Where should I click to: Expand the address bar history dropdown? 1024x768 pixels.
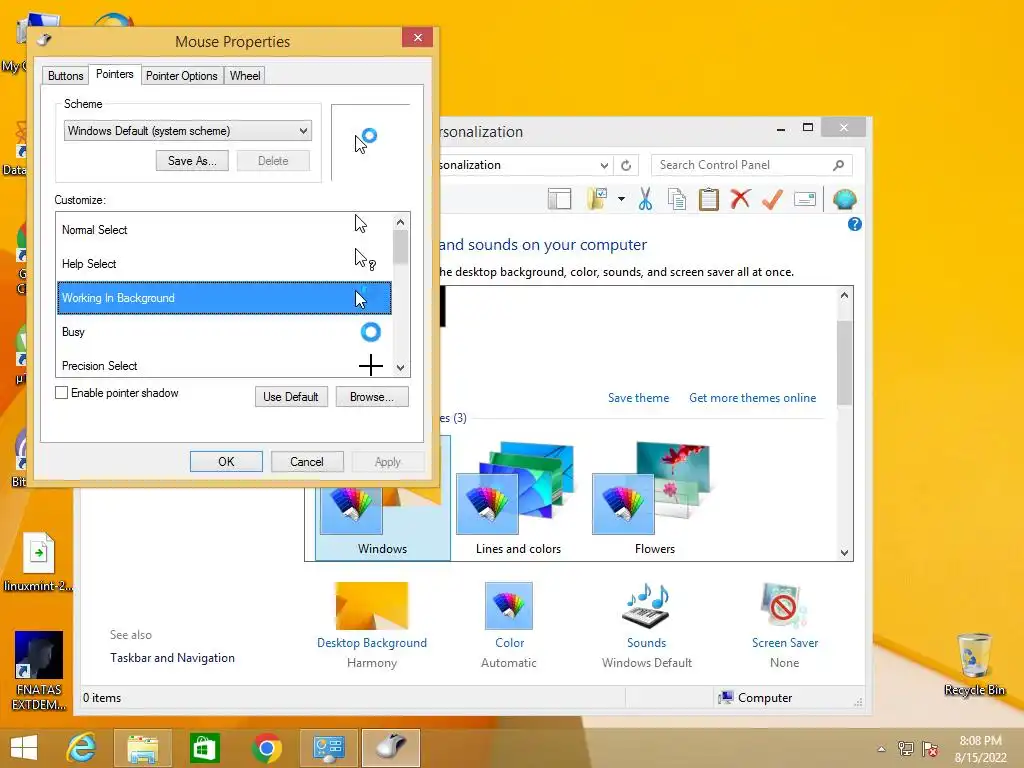pyautogui.click(x=604, y=165)
